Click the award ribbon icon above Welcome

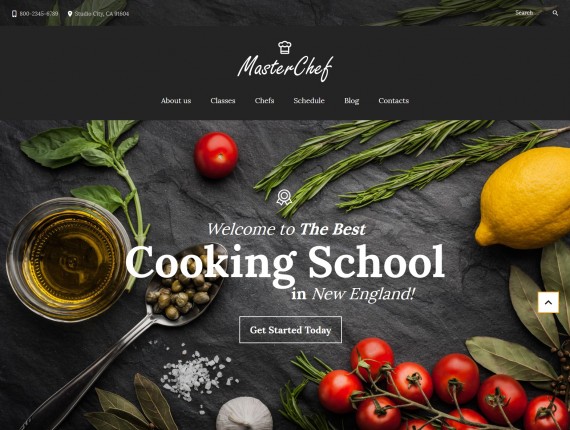pos(284,197)
